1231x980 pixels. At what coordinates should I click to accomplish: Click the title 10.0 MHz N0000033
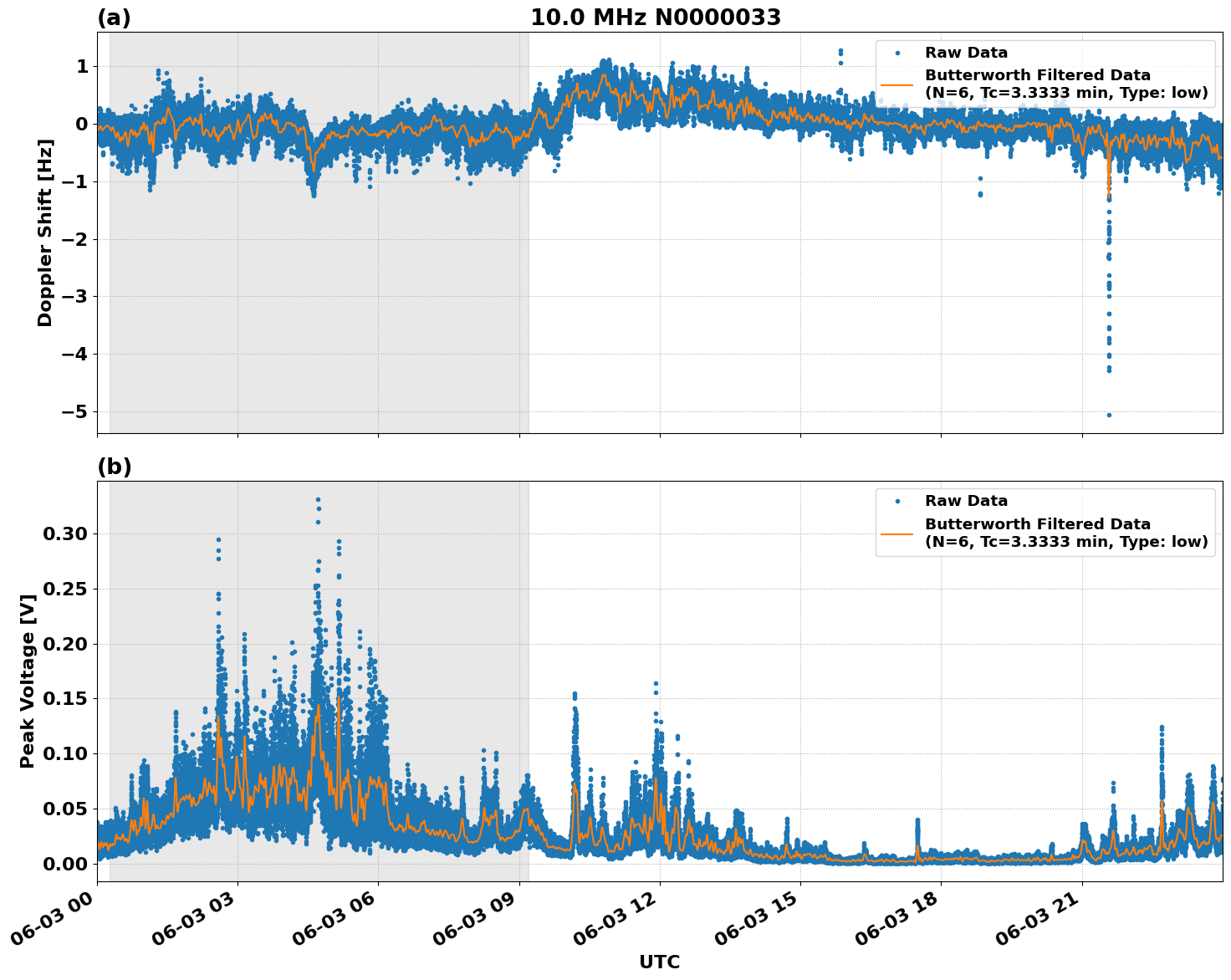pyautogui.click(x=656, y=16)
